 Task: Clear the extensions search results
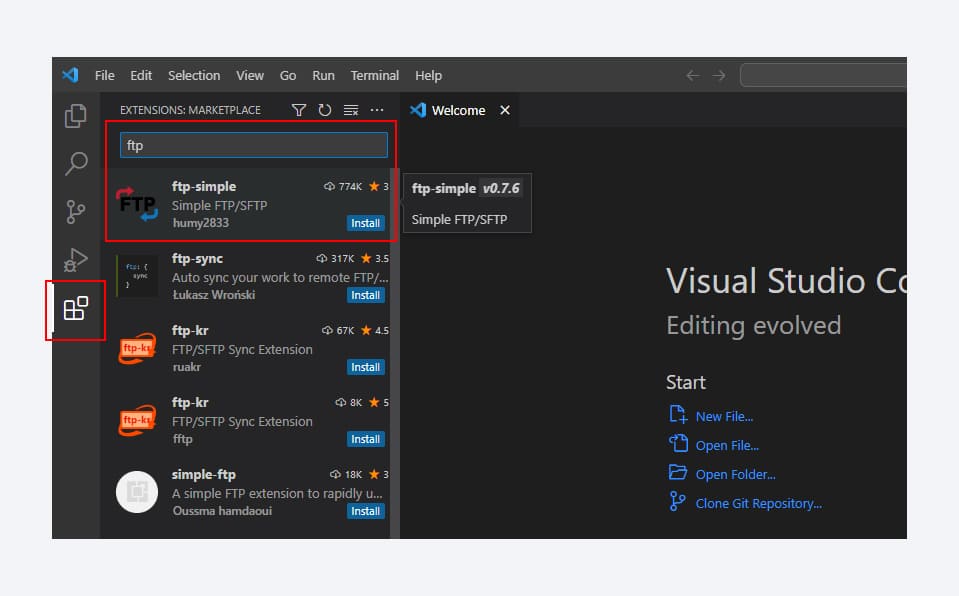(351, 110)
